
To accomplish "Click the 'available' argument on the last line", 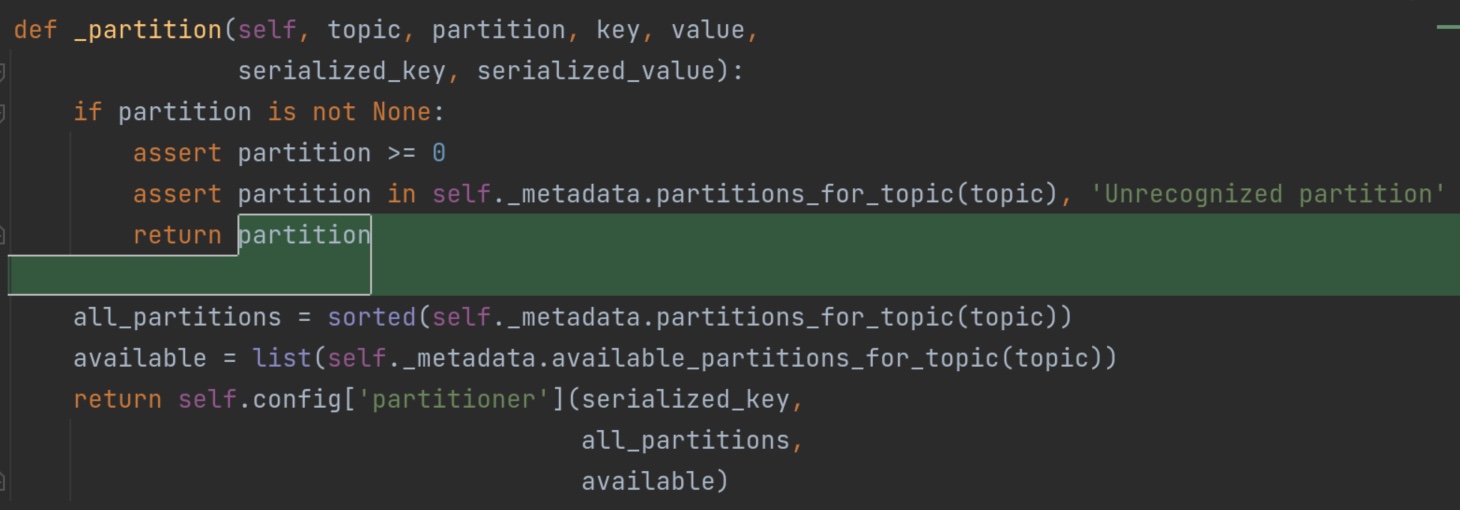I will click(648, 481).
